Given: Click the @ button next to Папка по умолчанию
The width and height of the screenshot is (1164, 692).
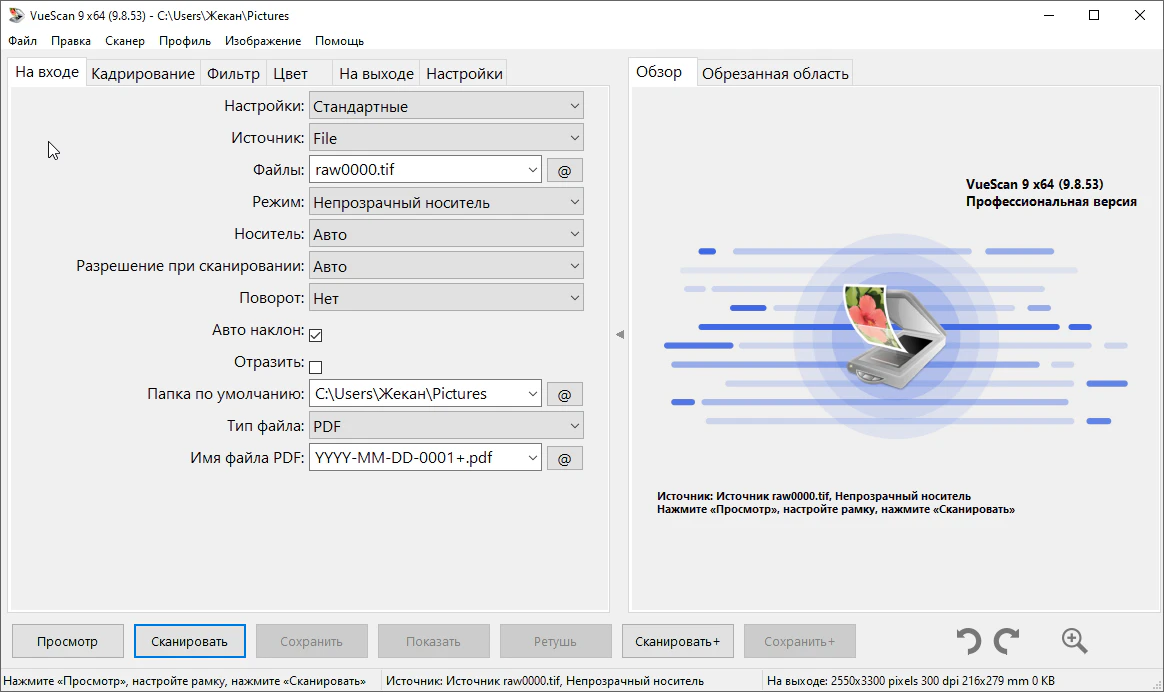Looking at the screenshot, I should click(564, 394).
